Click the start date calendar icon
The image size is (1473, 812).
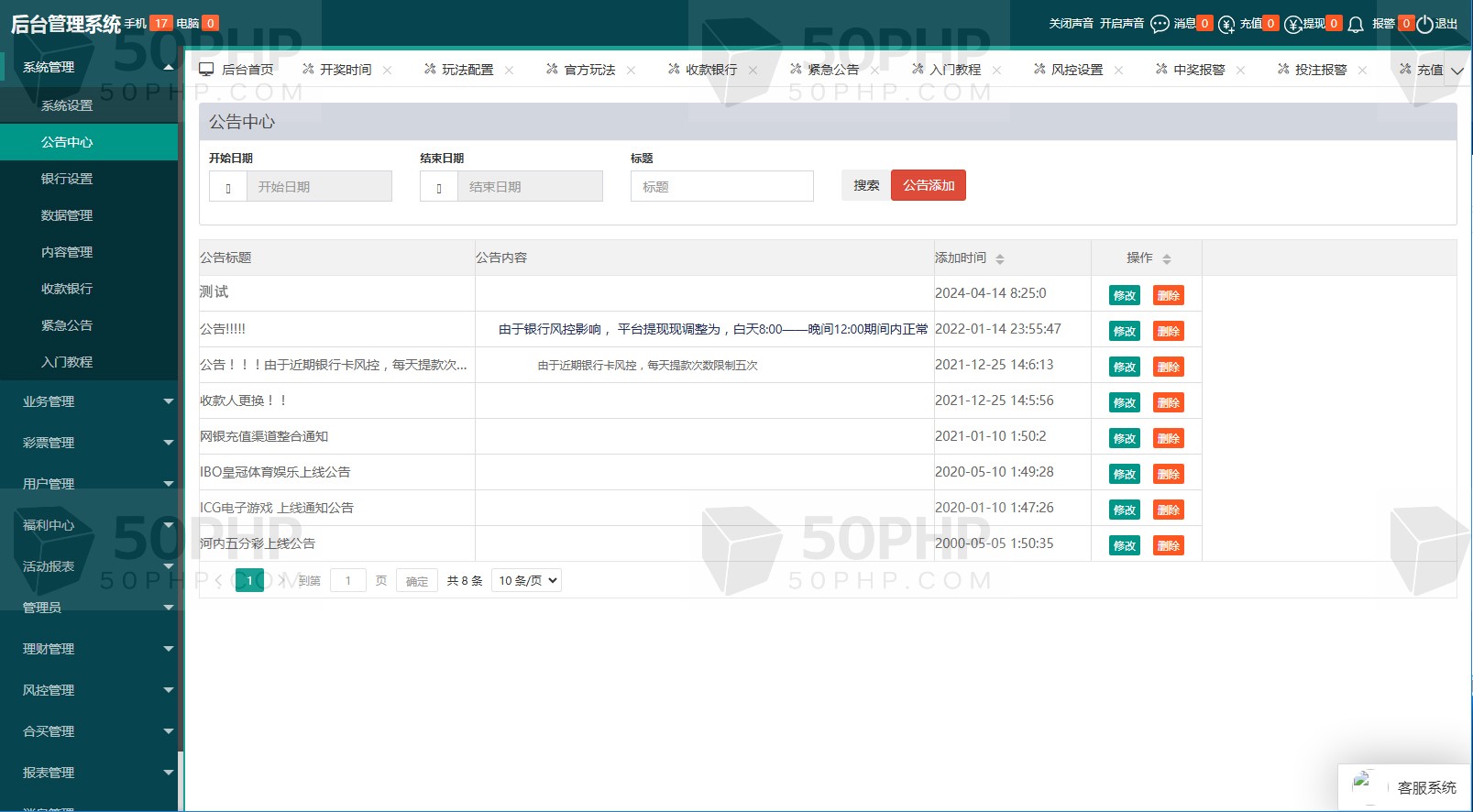coord(228,188)
